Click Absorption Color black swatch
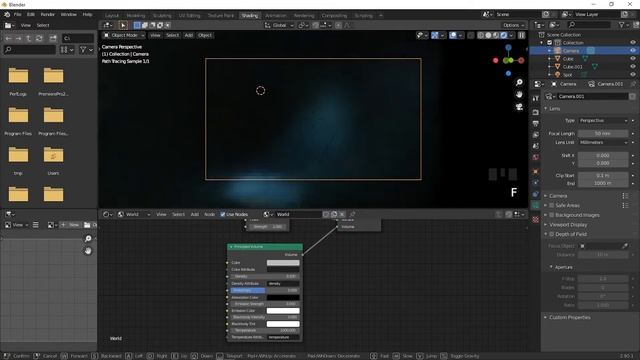 [283, 298]
